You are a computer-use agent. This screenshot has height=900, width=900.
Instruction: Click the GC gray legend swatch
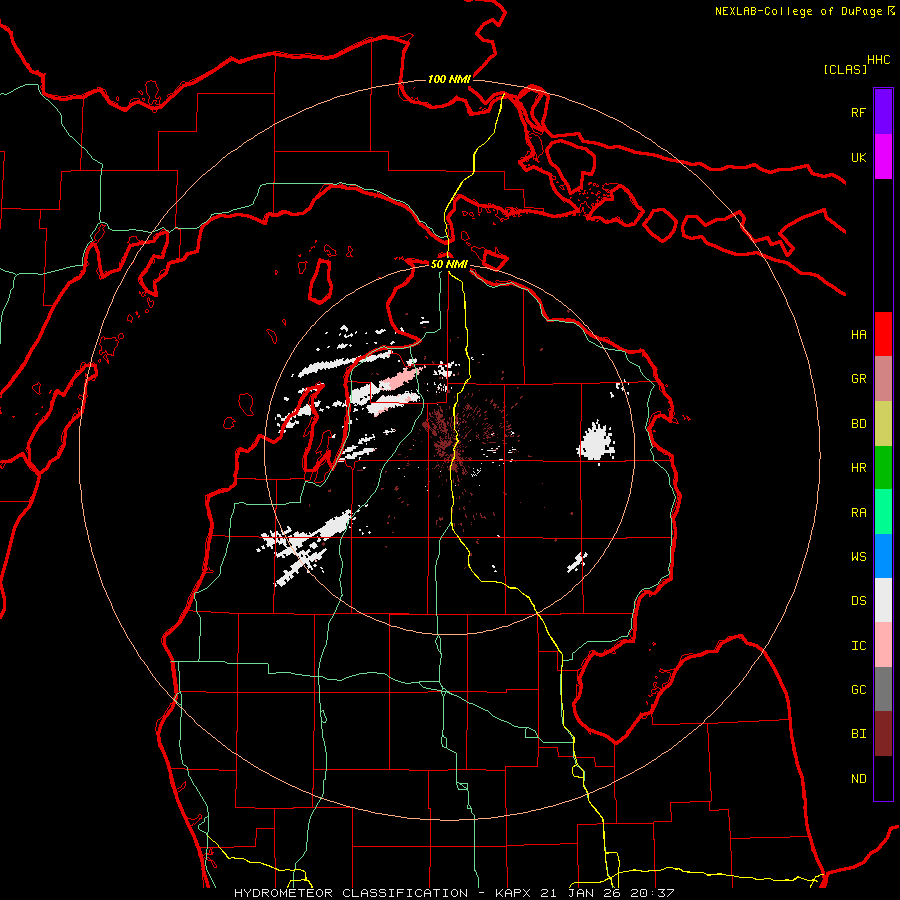coord(883,689)
